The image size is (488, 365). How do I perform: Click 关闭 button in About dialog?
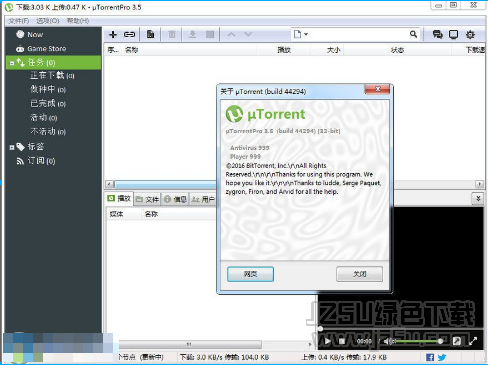(x=359, y=274)
